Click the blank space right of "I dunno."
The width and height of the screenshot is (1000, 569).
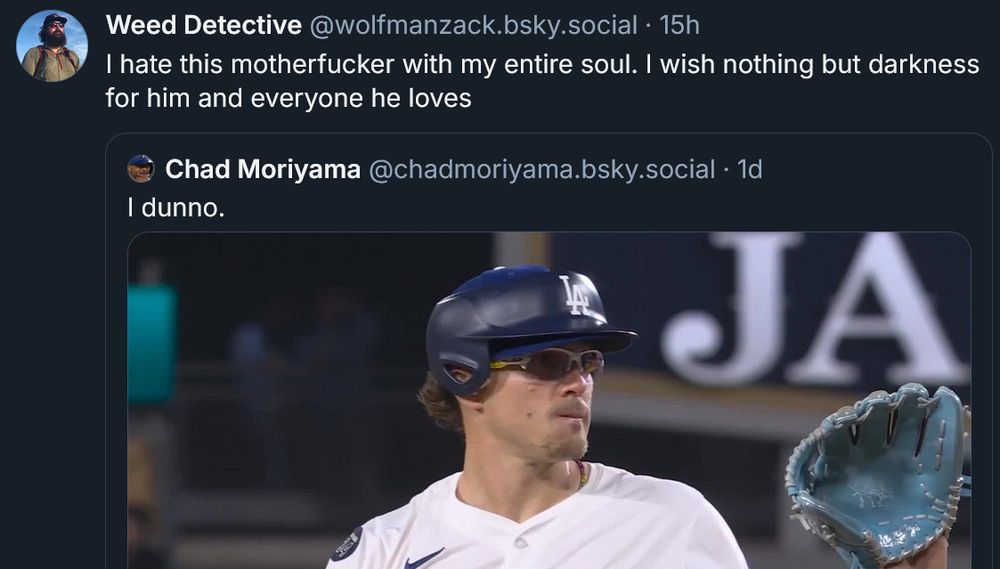tap(600, 208)
